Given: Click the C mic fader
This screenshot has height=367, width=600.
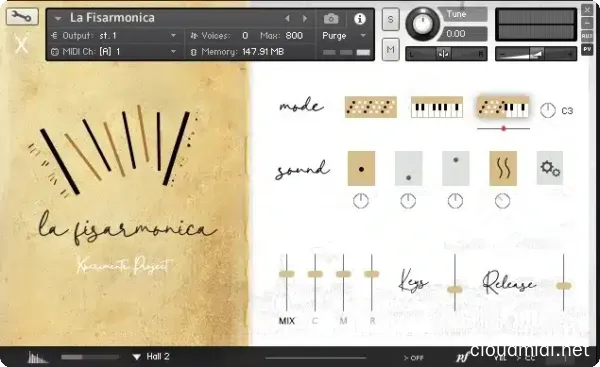Looking at the screenshot, I should pyautogui.click(x=315, y=274).
